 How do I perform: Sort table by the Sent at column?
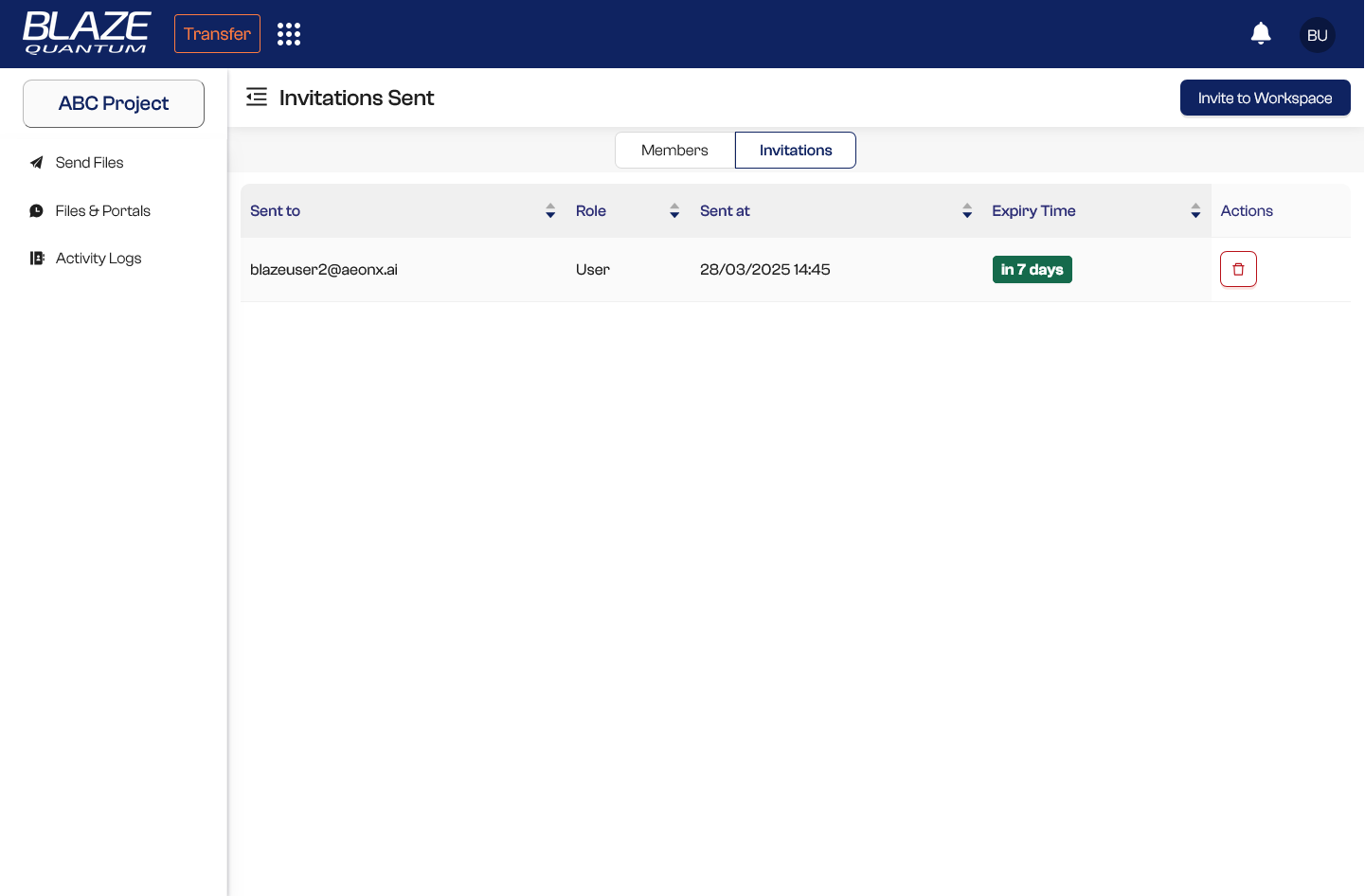click(x=967, y=211)
